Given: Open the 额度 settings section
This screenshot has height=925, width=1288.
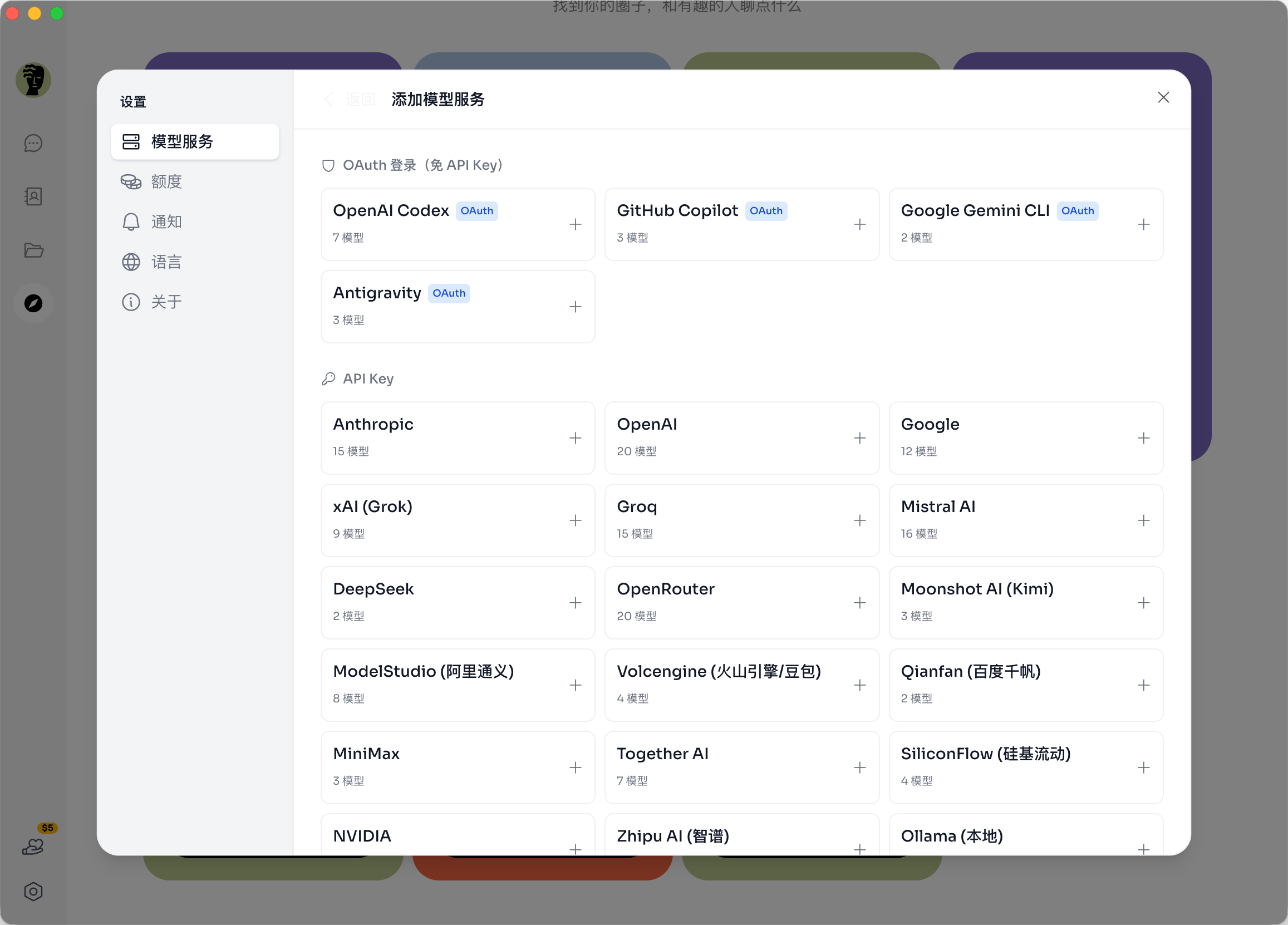Looking at the screenshot, I should [x=166, y=181].
